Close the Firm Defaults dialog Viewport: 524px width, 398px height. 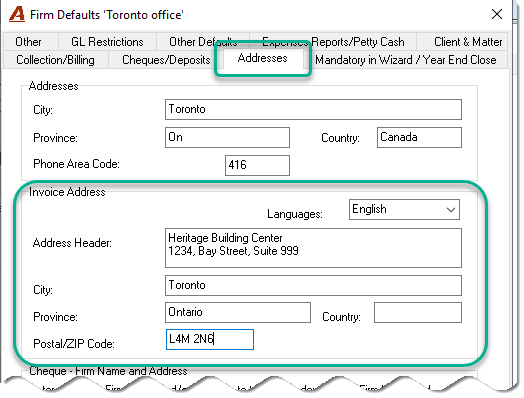497,14
